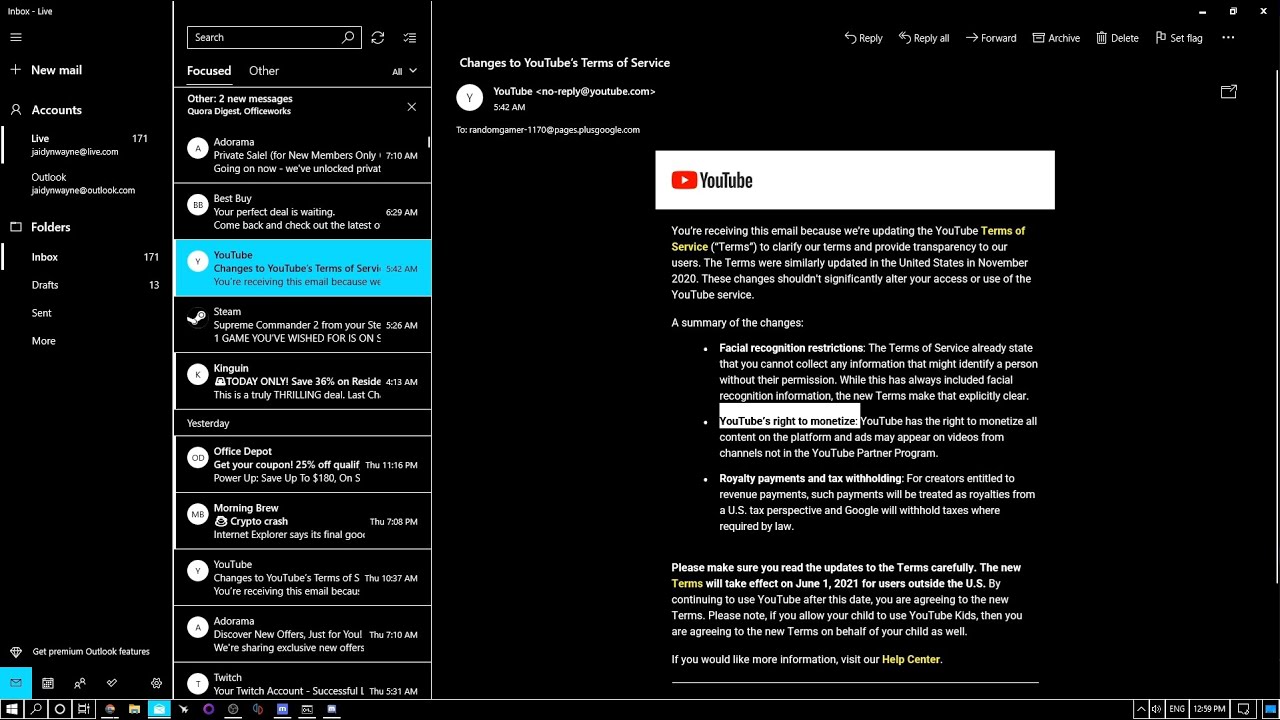This screenshot has width=1280, height=720.
Task: Set flag on this message
Action: point(1179,38)
